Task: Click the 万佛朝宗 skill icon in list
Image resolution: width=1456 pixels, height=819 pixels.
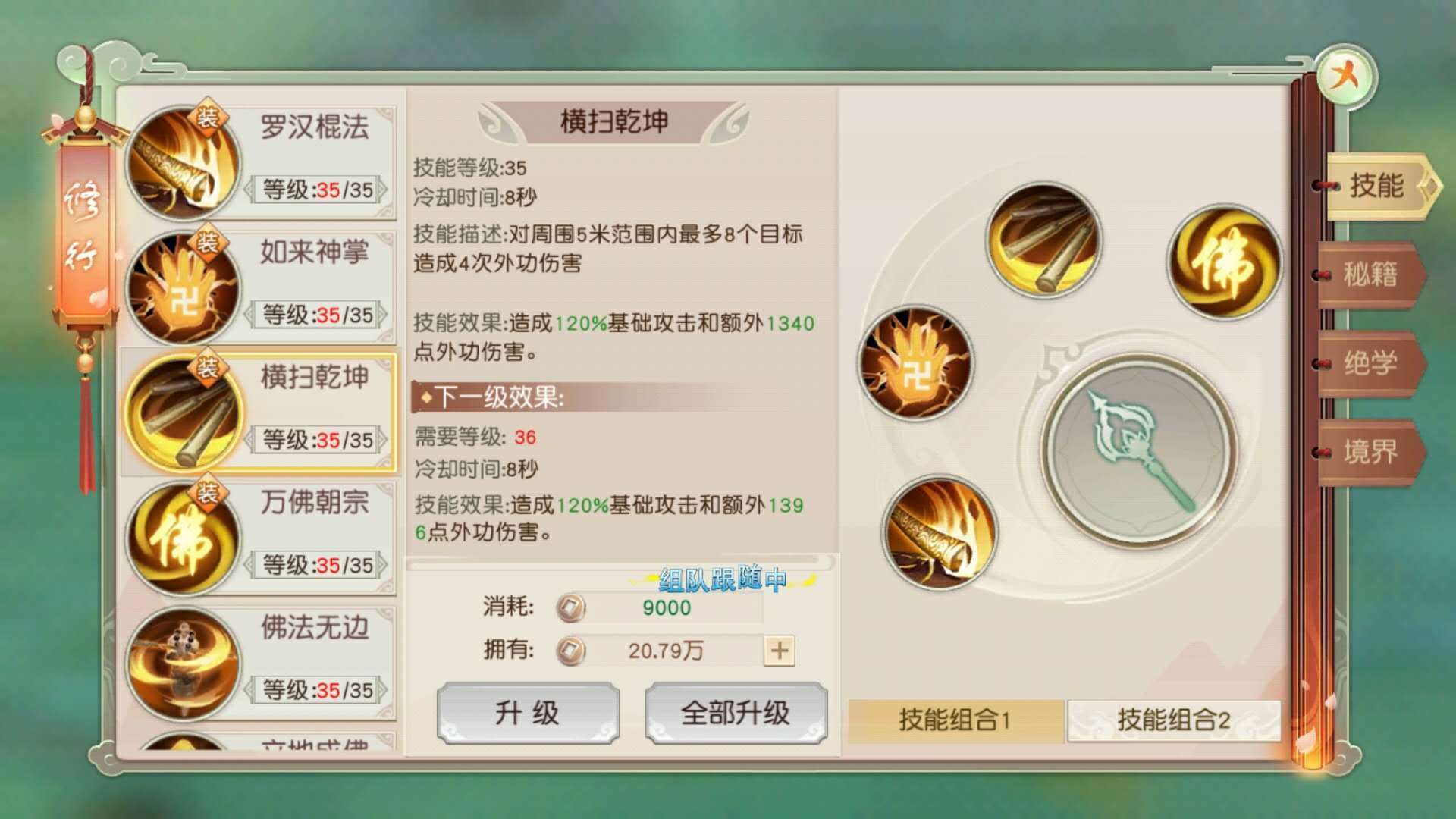Action: click(183, 538)
